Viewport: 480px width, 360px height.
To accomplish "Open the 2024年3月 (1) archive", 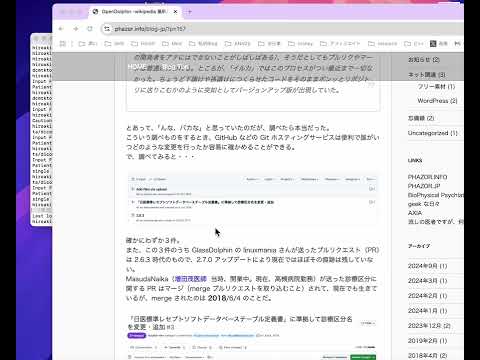I will [427, 281].
